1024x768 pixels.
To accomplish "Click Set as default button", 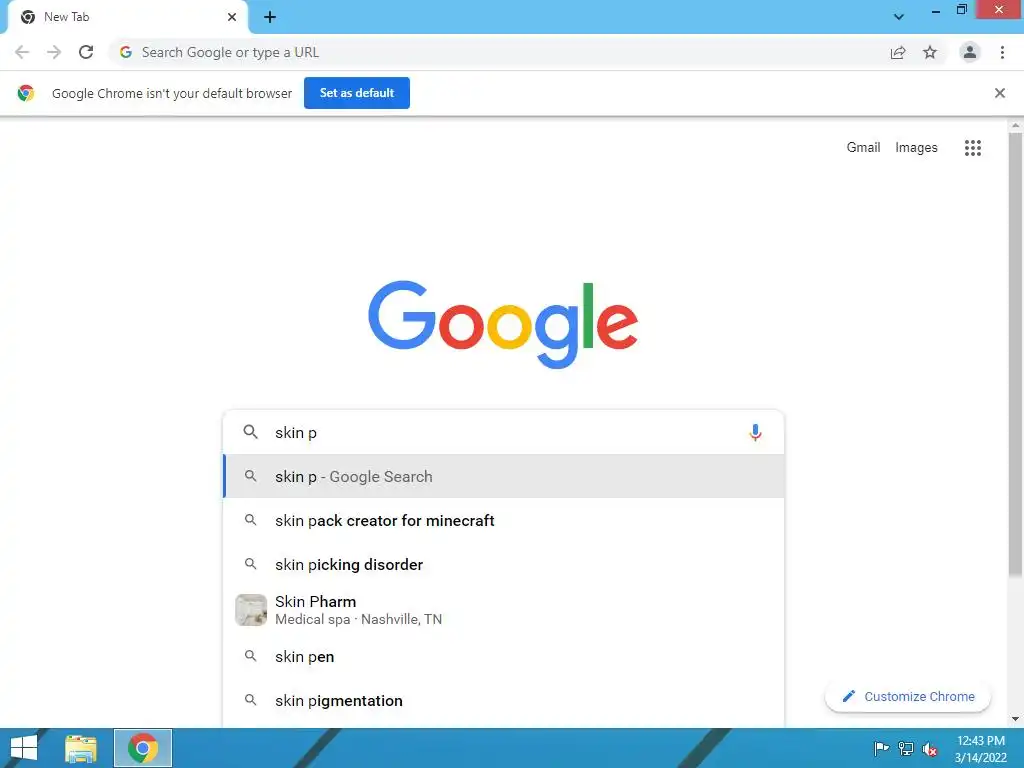I will pos(357,93).
